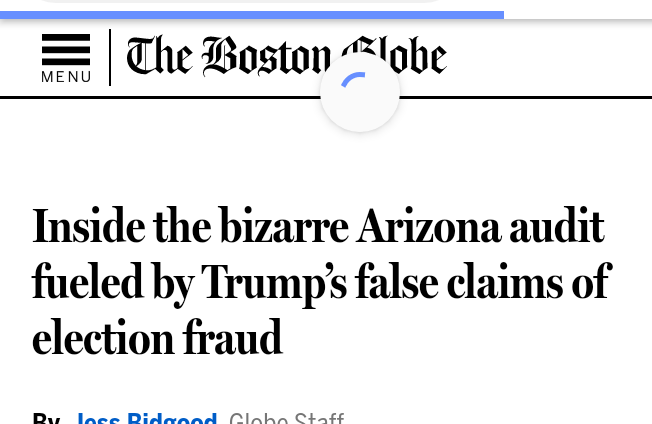Click the vertical divider beside the logo
652x424 pixels.
(x=110, y=57)
